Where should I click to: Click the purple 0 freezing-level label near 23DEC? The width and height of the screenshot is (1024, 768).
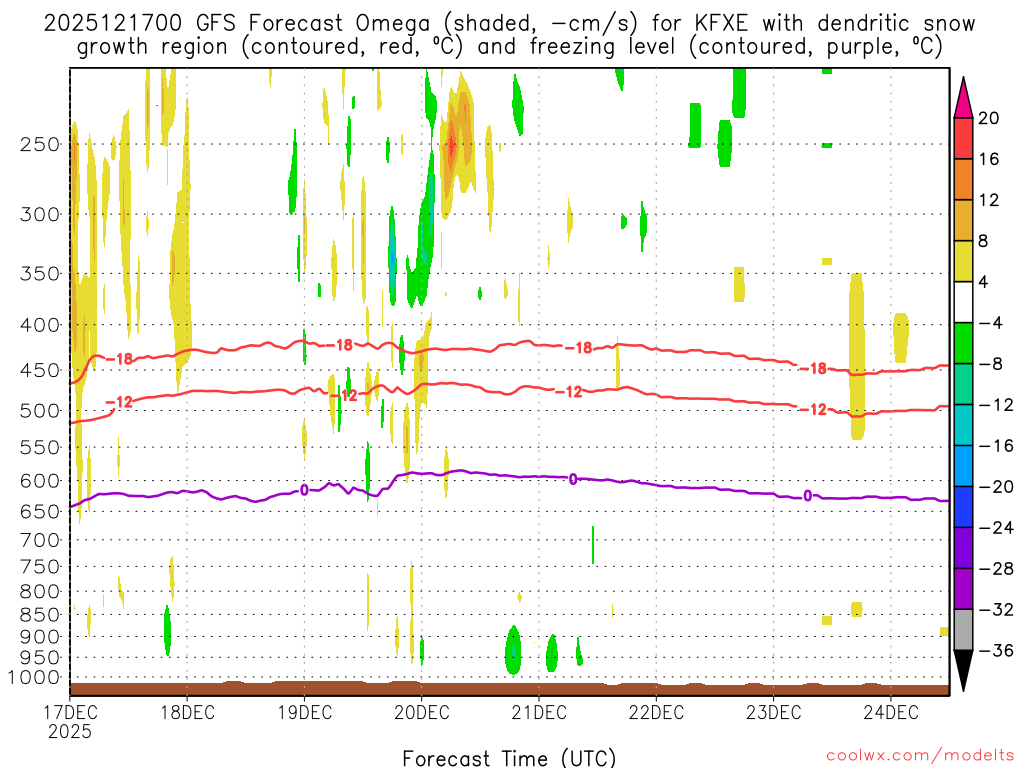[x=808, y=496]
